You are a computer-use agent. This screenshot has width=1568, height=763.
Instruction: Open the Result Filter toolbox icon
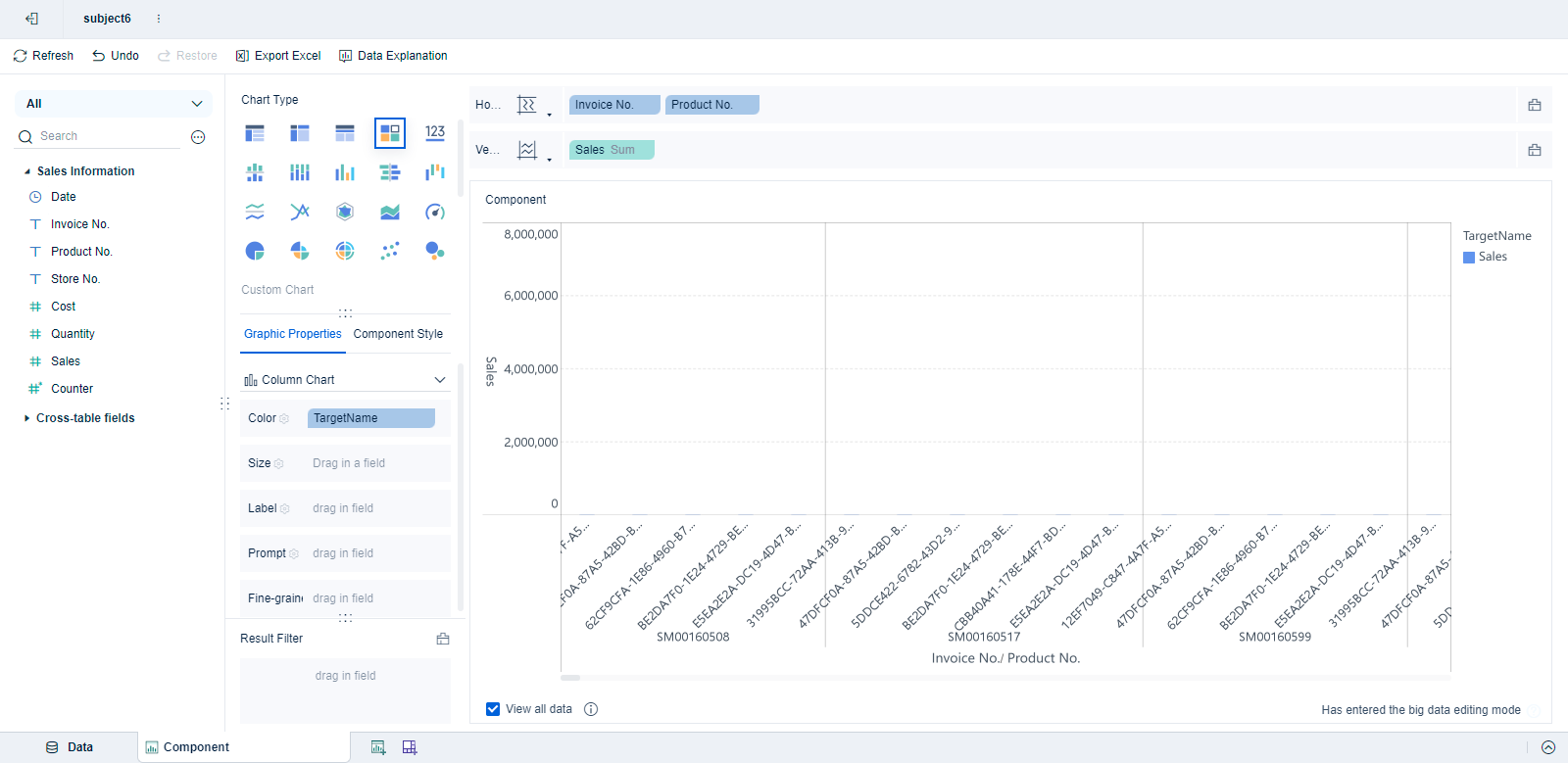pyautogui.click(x=443, y=639)
